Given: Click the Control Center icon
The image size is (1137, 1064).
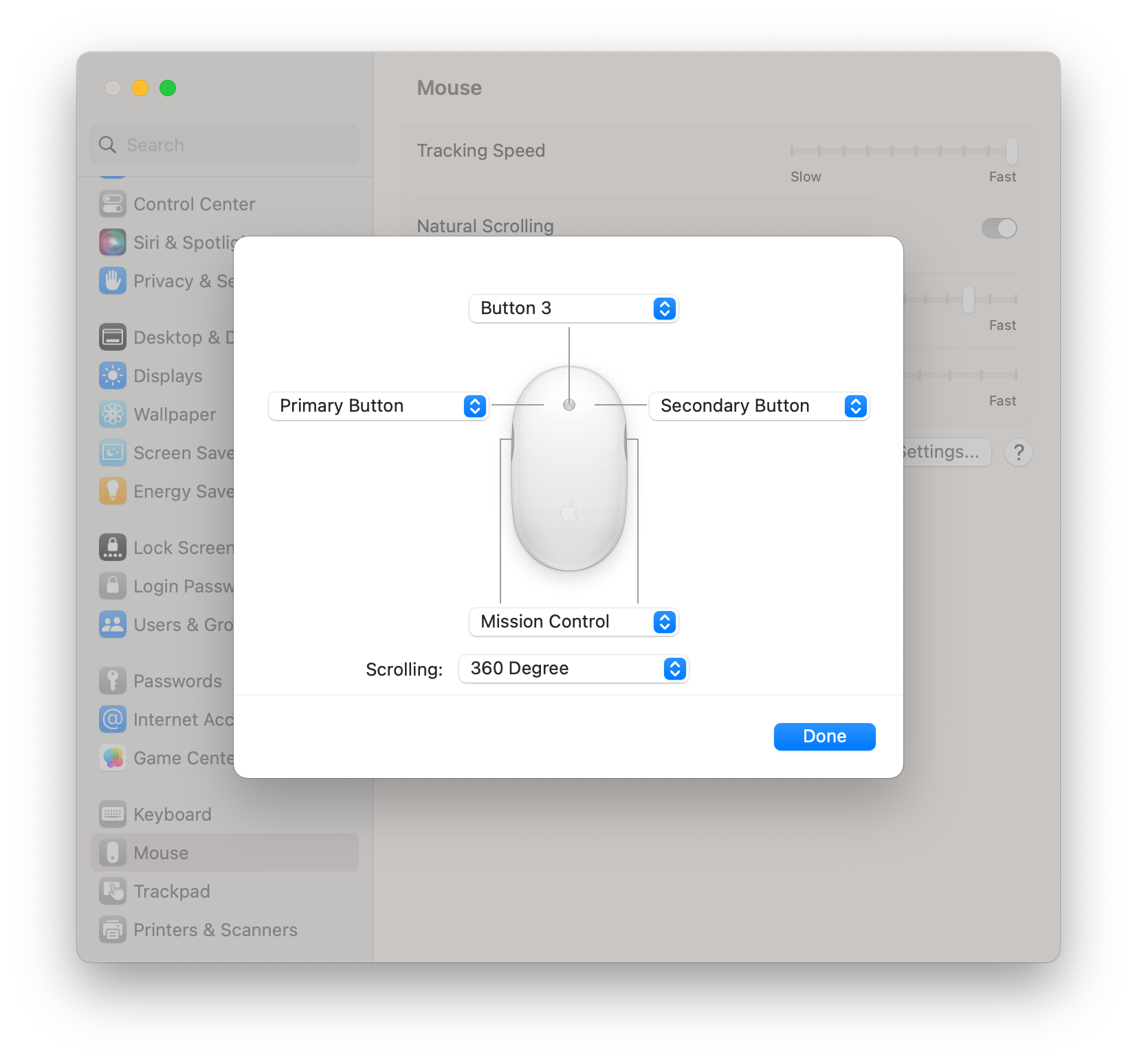Looking at the screenshot, I should coord(113,204).
